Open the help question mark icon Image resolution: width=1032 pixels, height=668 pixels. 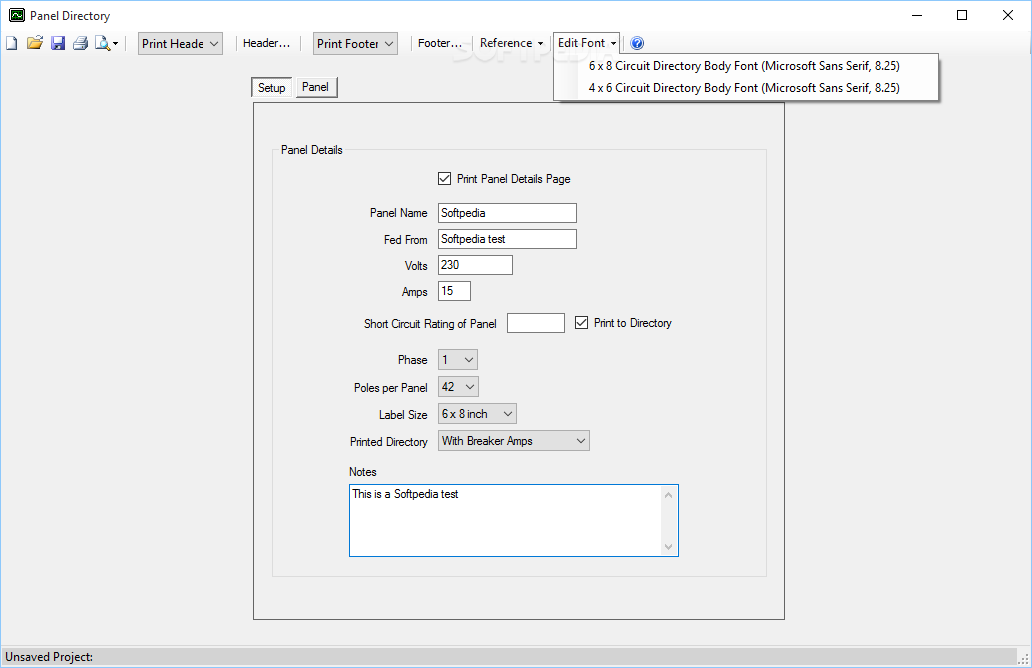[x=637, y=43]
